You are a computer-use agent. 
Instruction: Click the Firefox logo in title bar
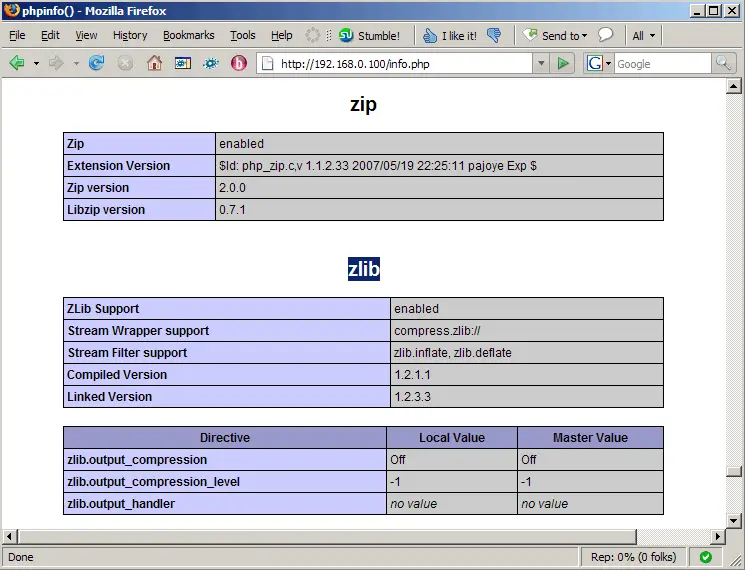click(x=11, y=10)
